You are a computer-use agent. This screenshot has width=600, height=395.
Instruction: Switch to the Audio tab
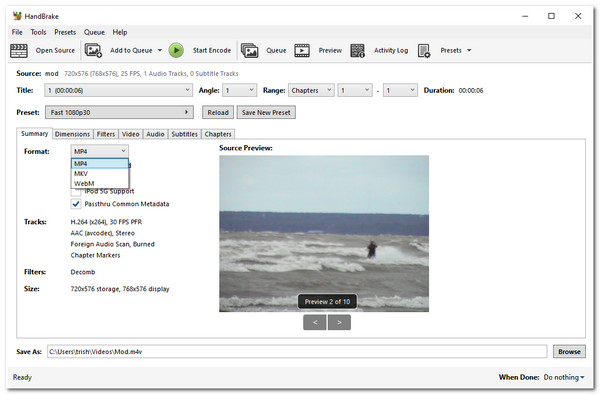point(155,134)
